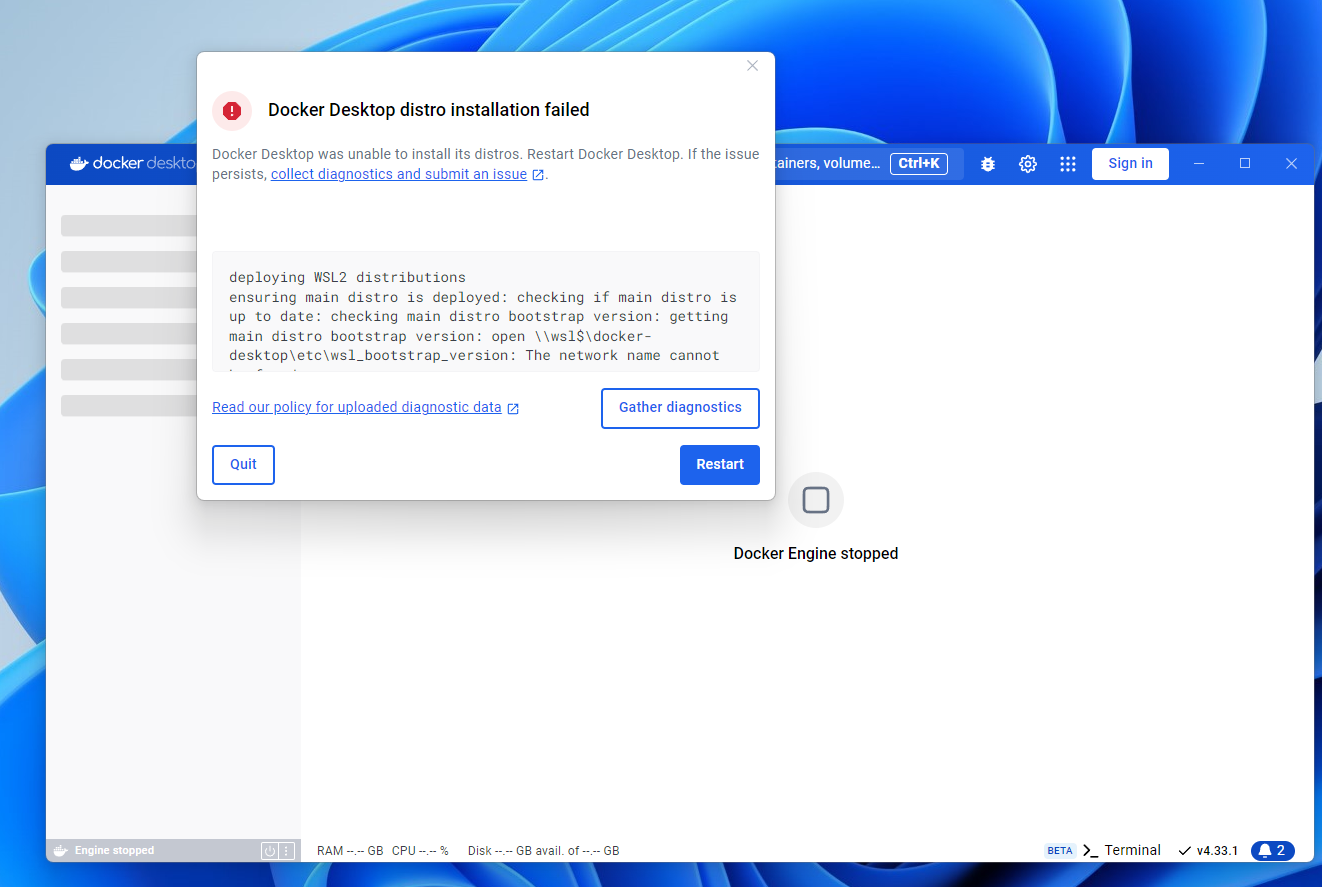
Task: Click the "Docker Engine stopped" message
Action: [x=816, y=554]
